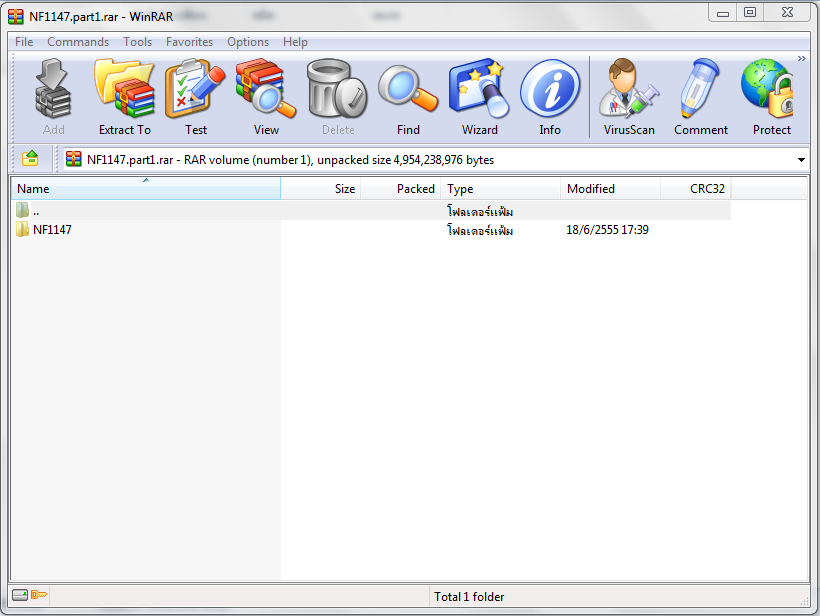Click the key password icon in status bar

39,595
